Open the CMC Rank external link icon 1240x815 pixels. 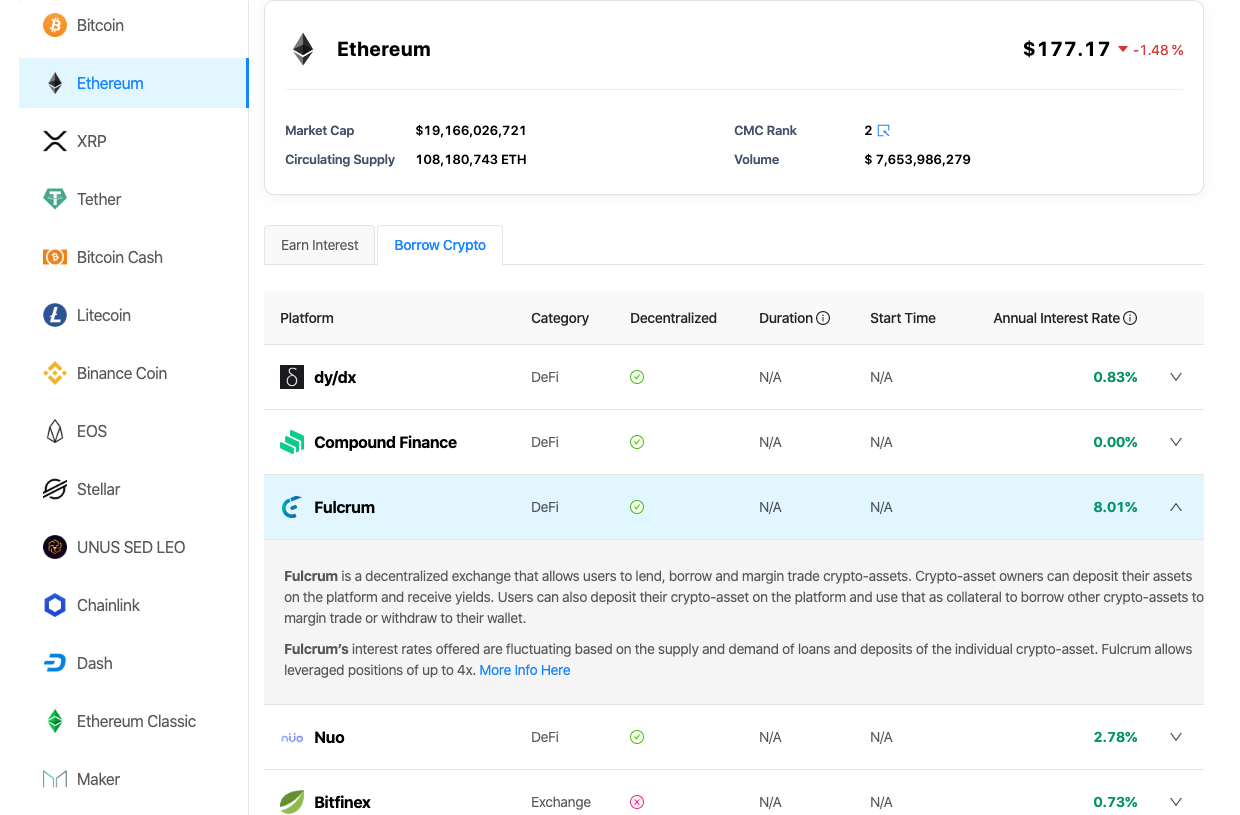point(883,130)
